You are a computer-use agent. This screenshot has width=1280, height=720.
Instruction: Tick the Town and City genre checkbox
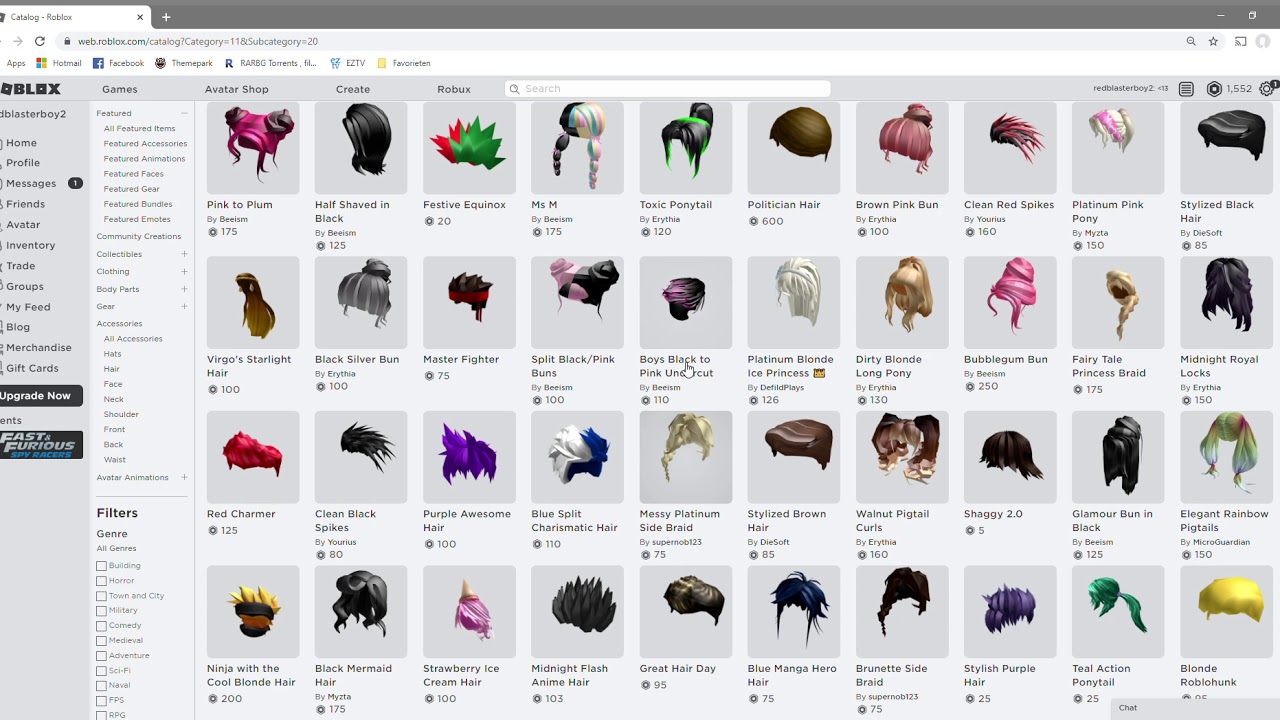[x=101, y=596]
